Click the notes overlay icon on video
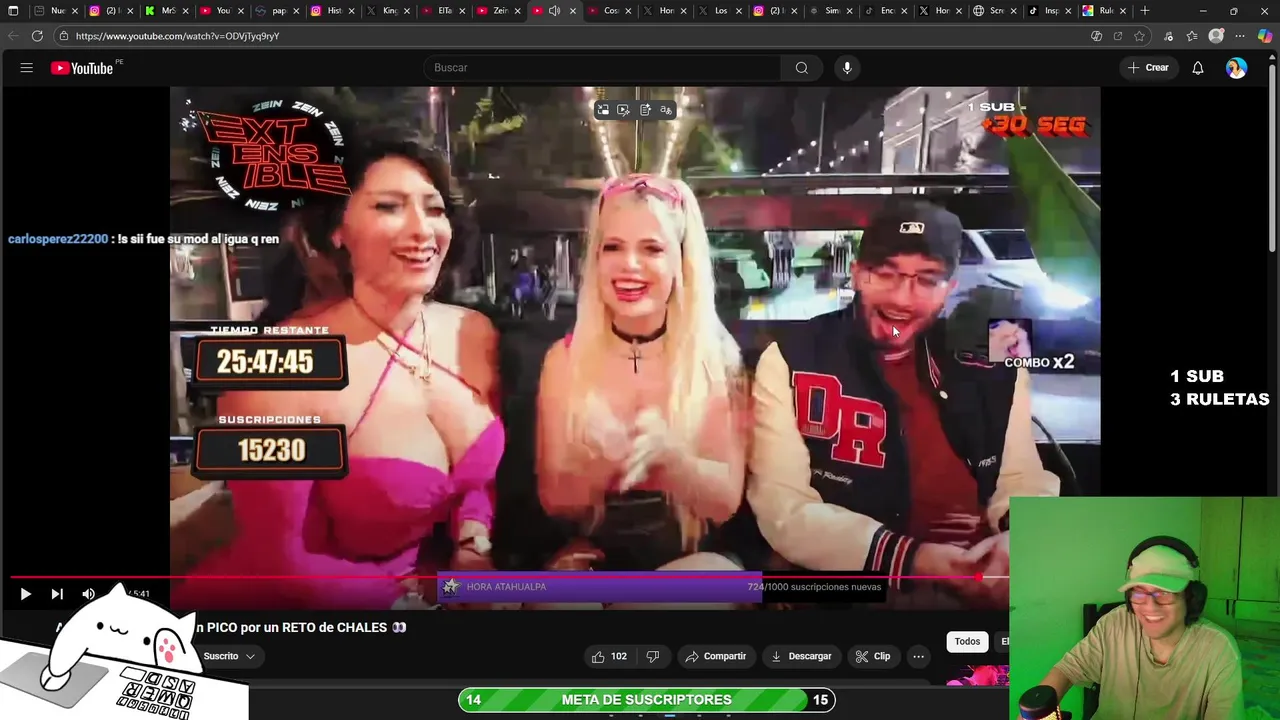 point(645,110)
